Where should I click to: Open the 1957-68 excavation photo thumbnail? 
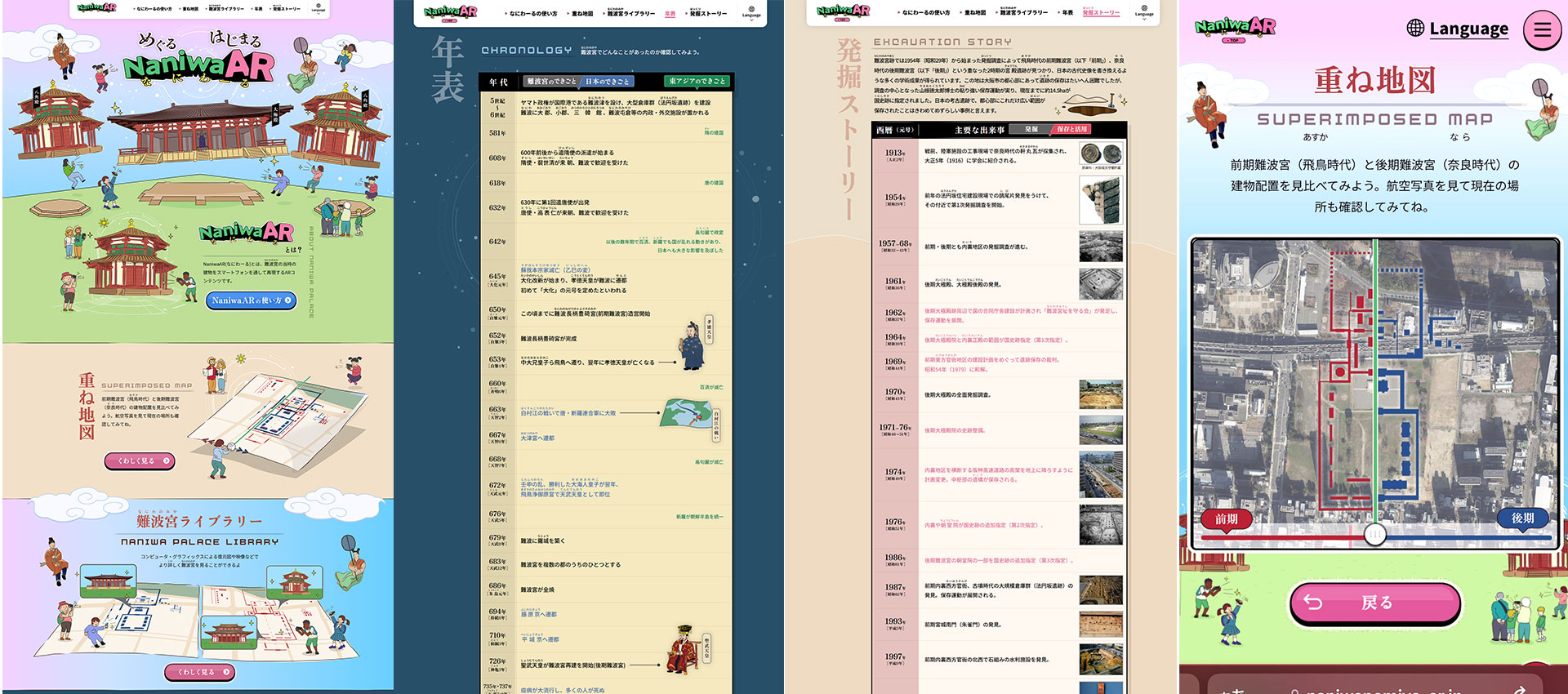pos(1101,246)
